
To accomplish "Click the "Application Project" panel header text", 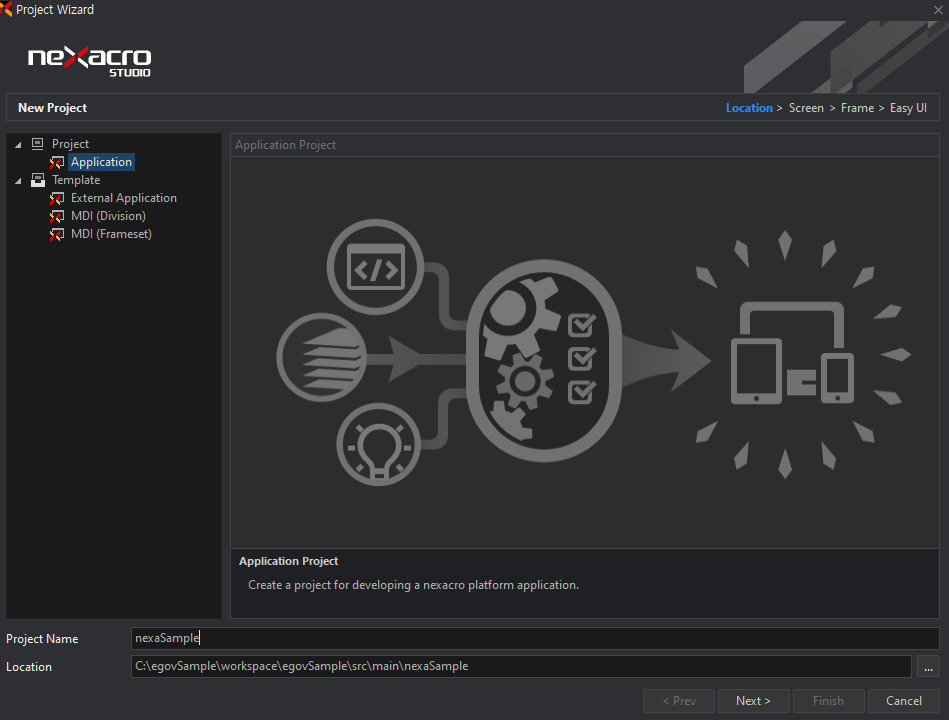I will (x=285, y=145).
